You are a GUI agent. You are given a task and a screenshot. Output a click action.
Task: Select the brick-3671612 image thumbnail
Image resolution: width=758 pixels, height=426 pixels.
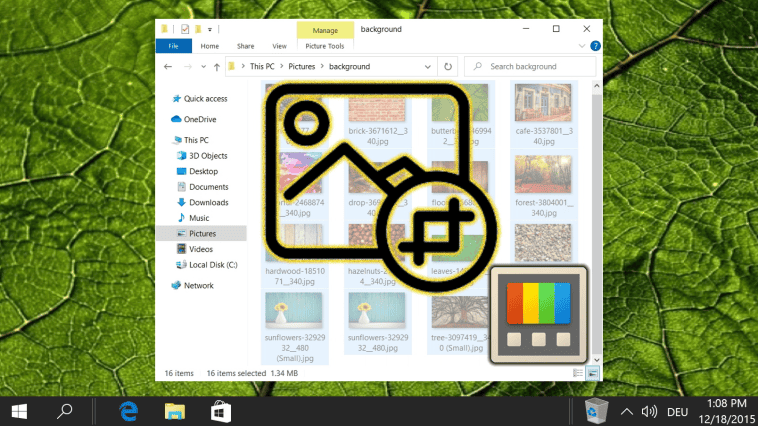tap(377, 108)
